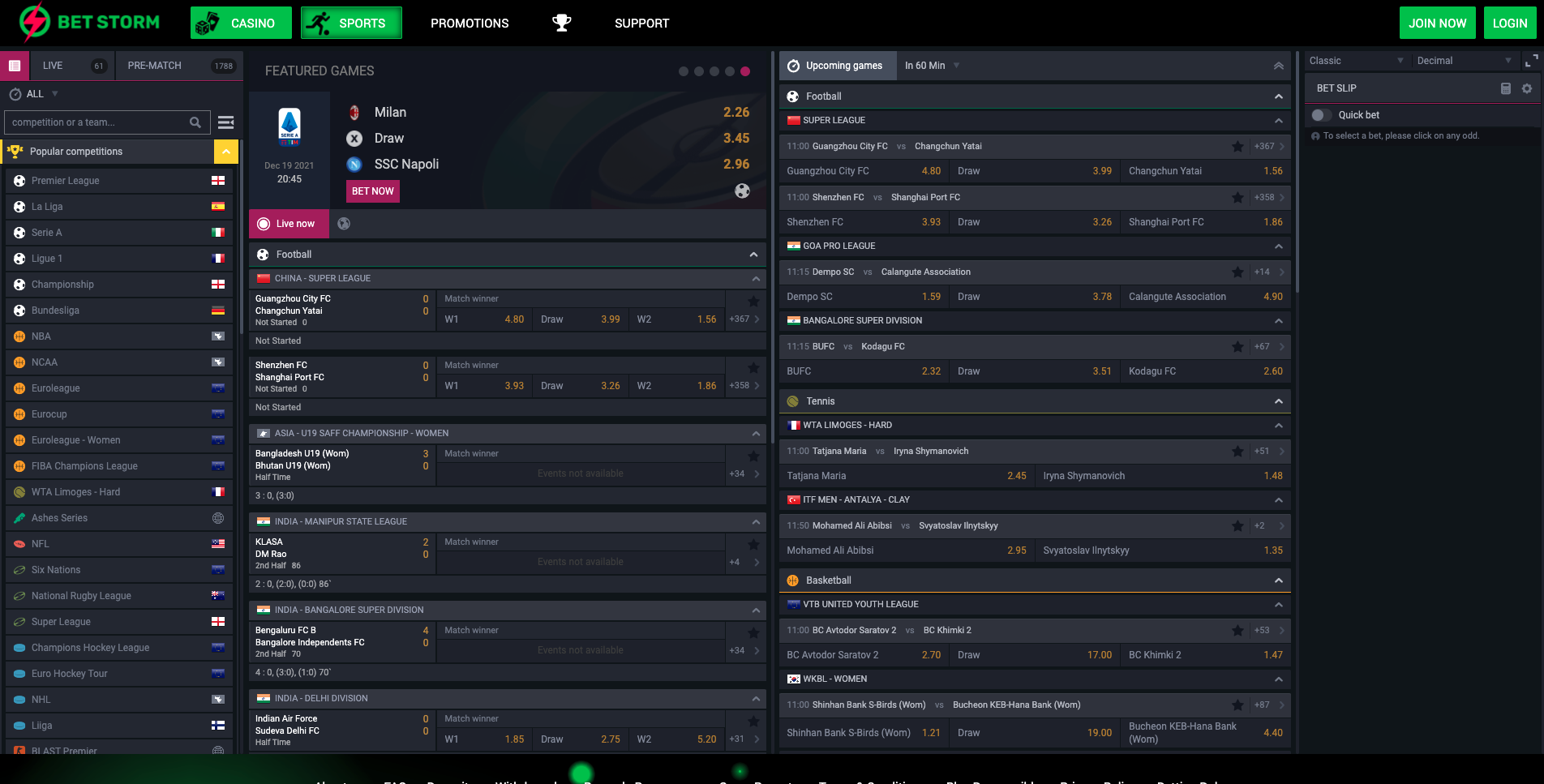Click the globe icon next to Live now
1544x784 pixels.
click(x=344, y=223)
